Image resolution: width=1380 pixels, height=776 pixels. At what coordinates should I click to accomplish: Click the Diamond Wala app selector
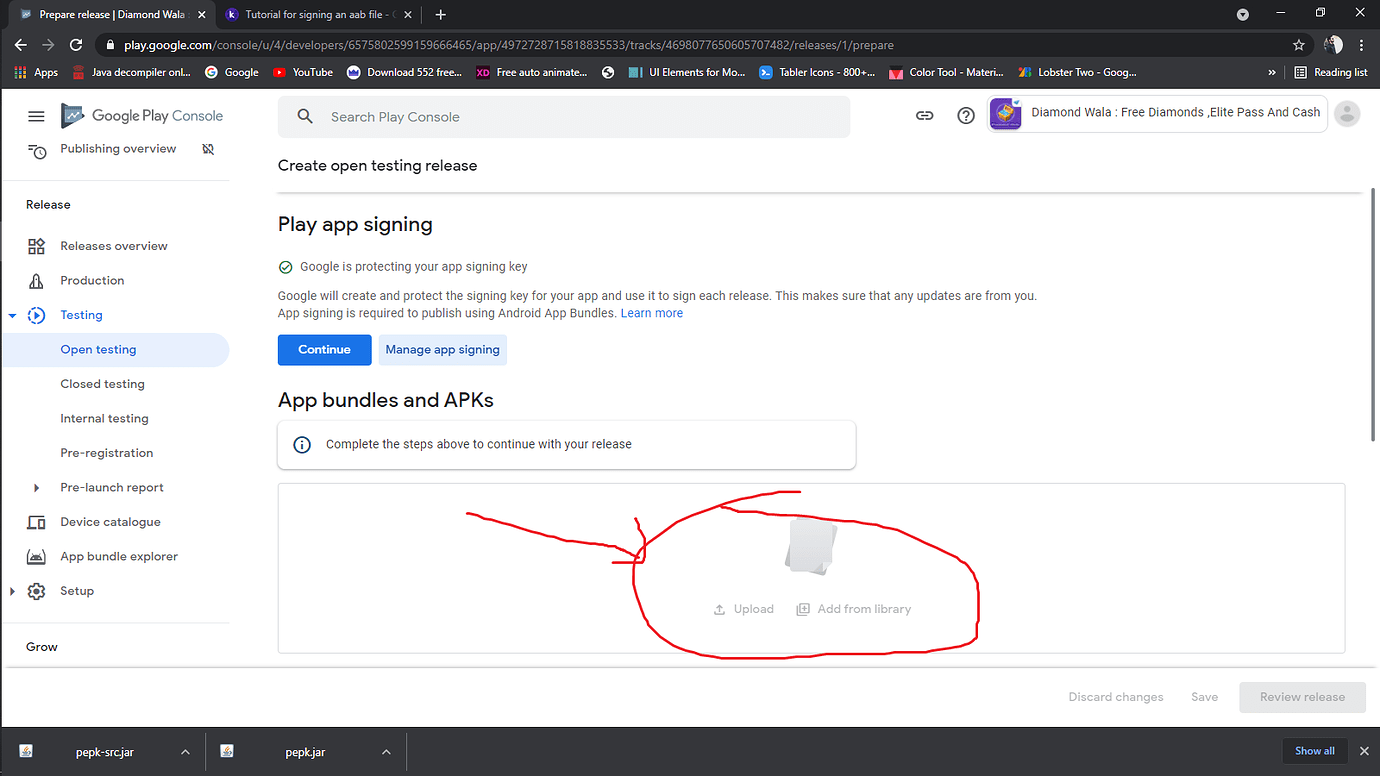click(1157, 113)
